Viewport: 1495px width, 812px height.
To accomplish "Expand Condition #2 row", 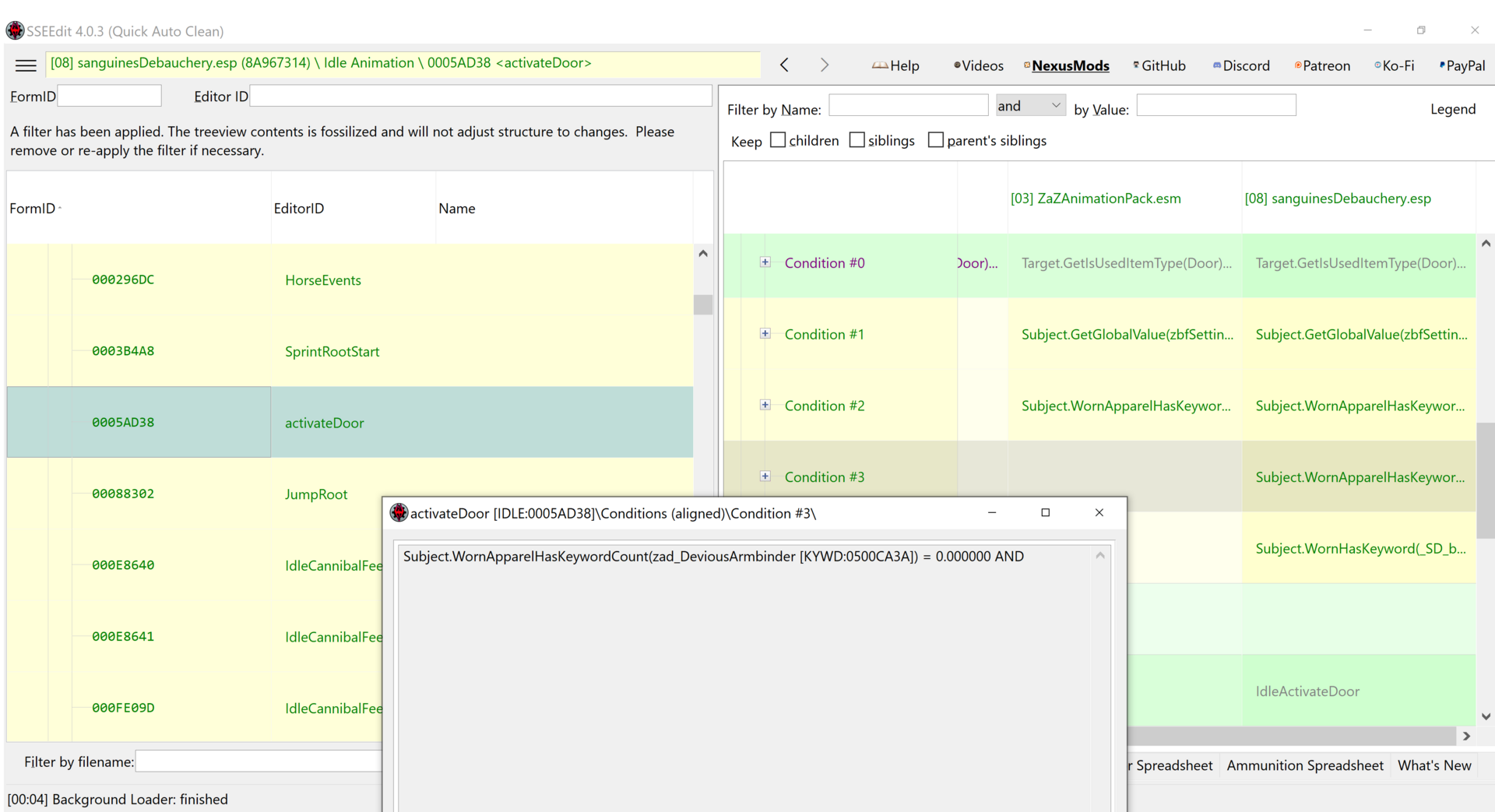I will pos(765,405).
